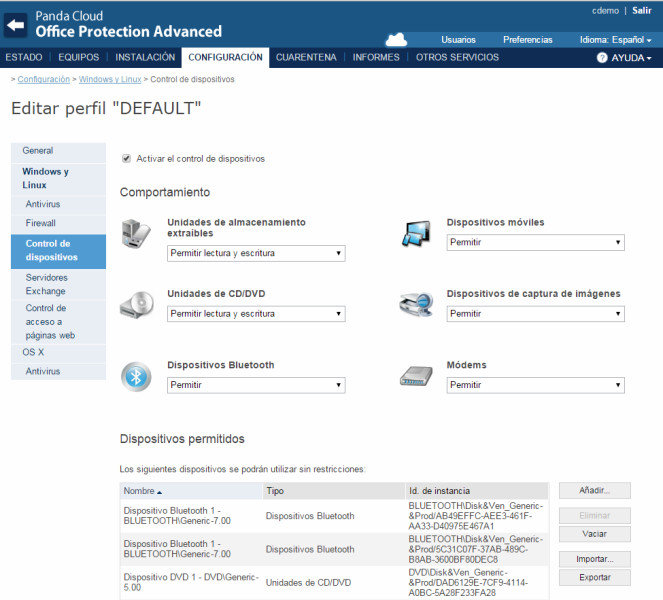Toggle Activar el control de dispositivos checkbox

126,159
